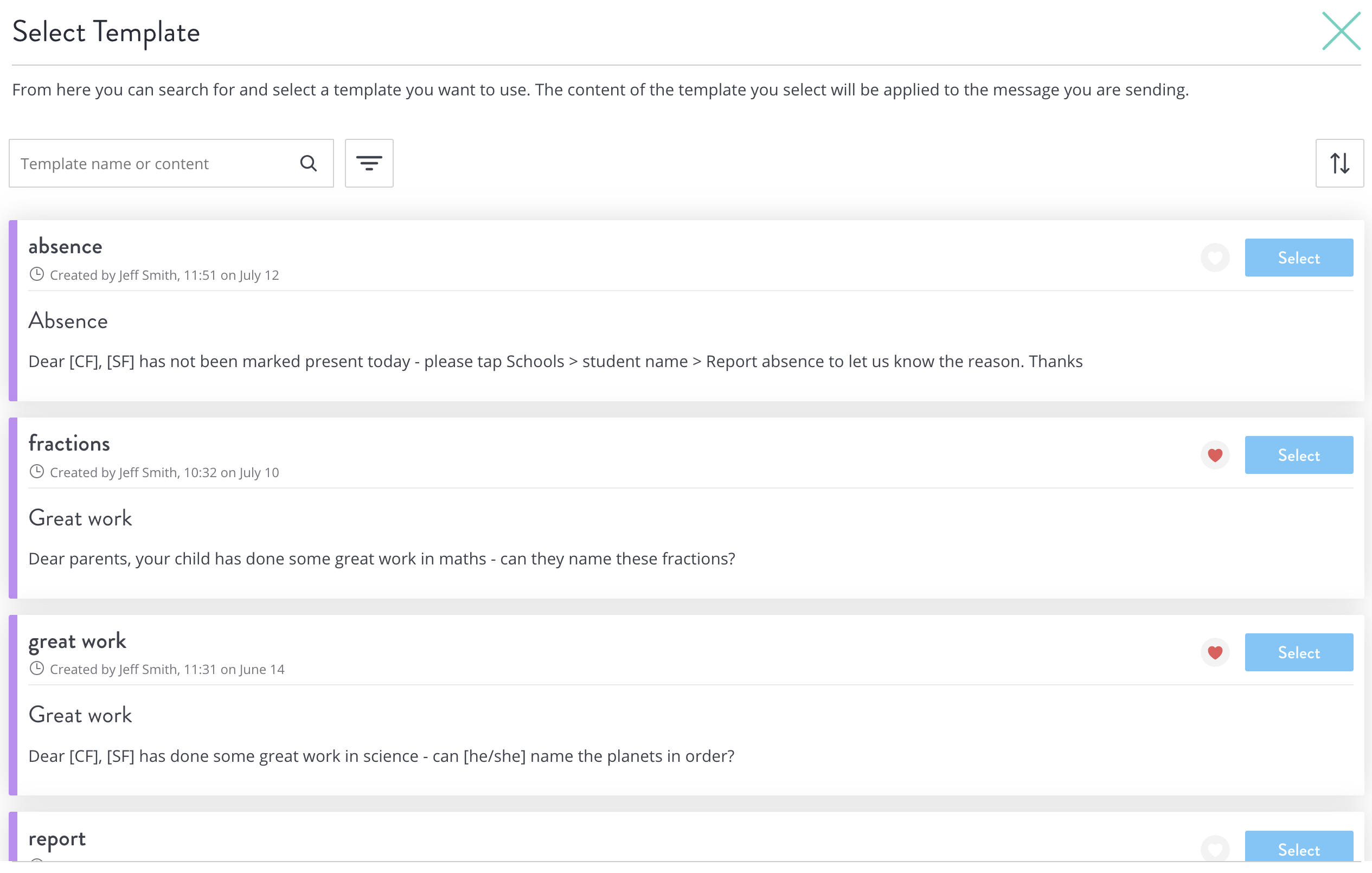Click 'Created by Jeff Smith, 11:31 on June 14'
1372x873 pixels.
tap(168, 670)
